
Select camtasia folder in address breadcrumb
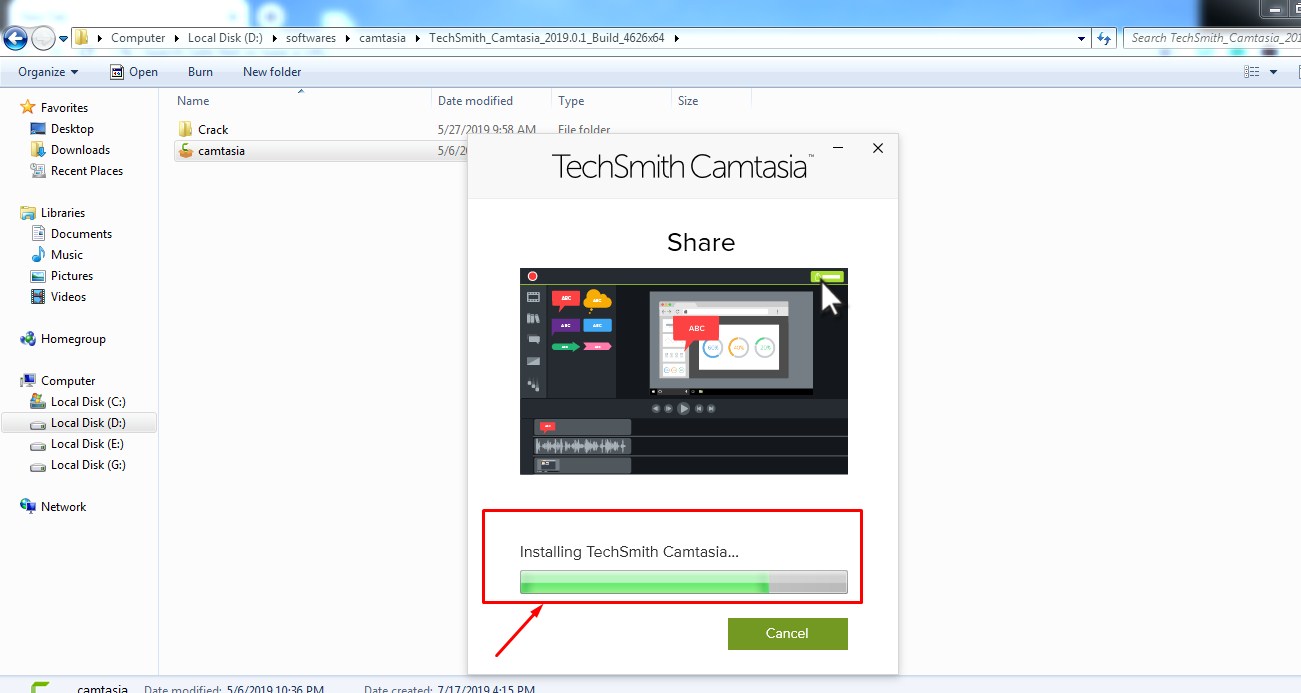click(x=382, y=38)
